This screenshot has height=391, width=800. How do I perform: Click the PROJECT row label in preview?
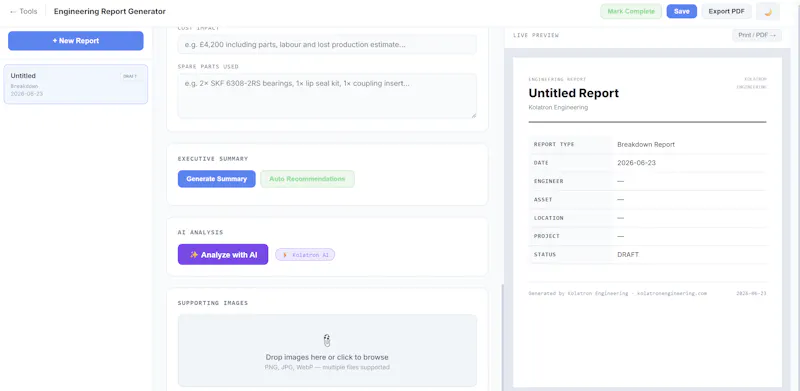coord(546,236)
